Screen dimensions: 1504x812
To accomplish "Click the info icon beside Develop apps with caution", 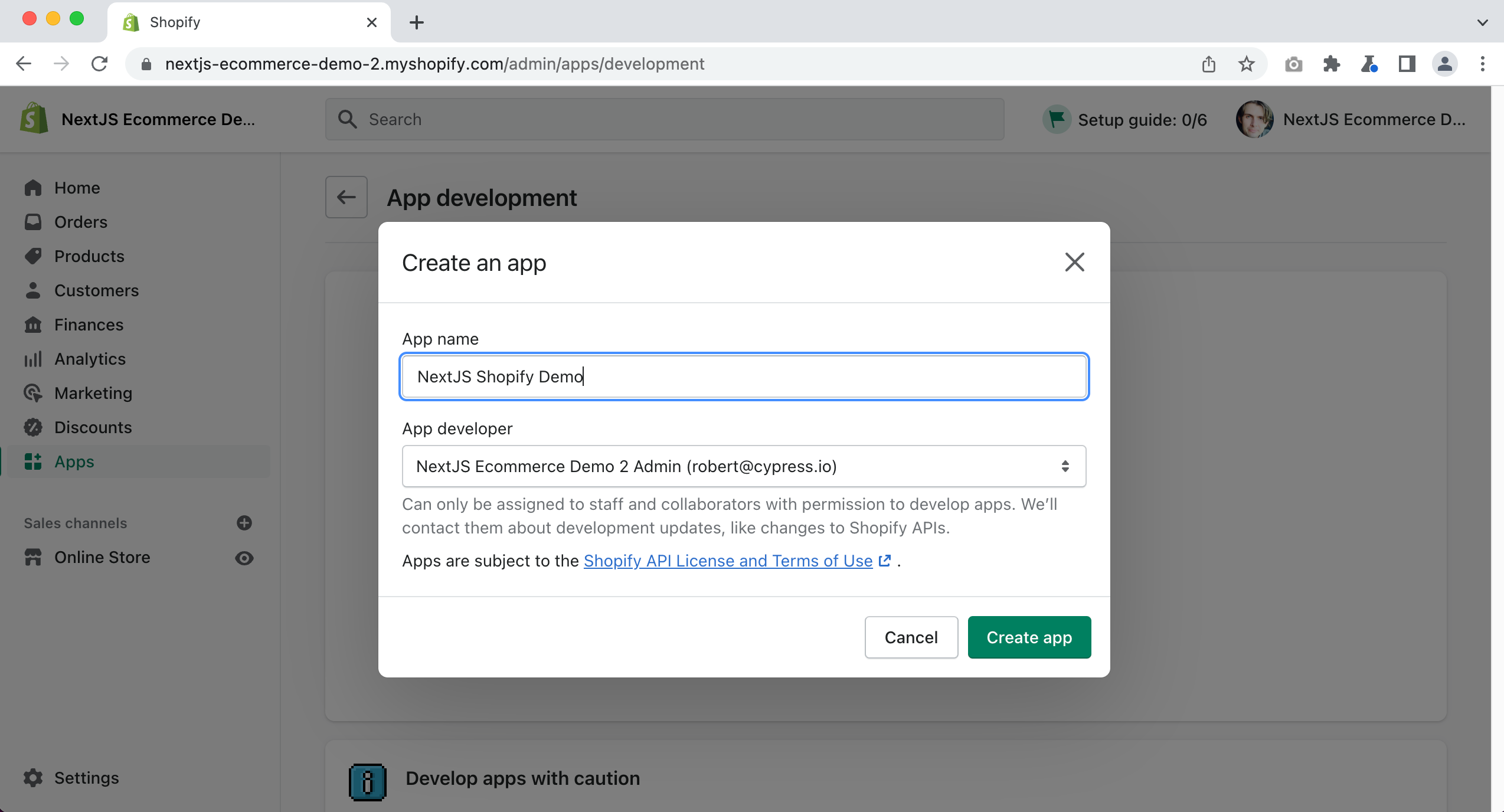I will point(367,782).
